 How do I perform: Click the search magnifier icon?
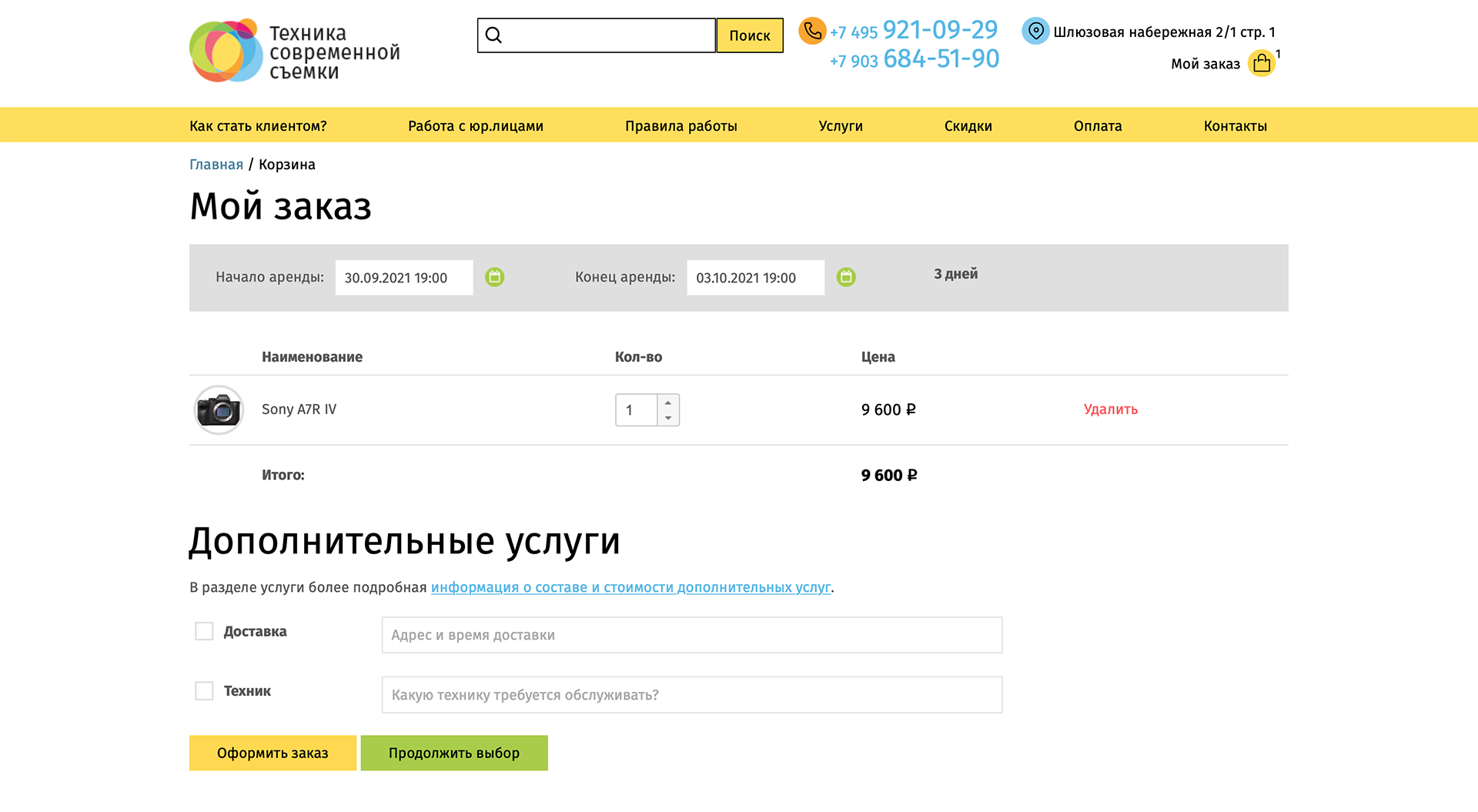[x=493, y=35]
